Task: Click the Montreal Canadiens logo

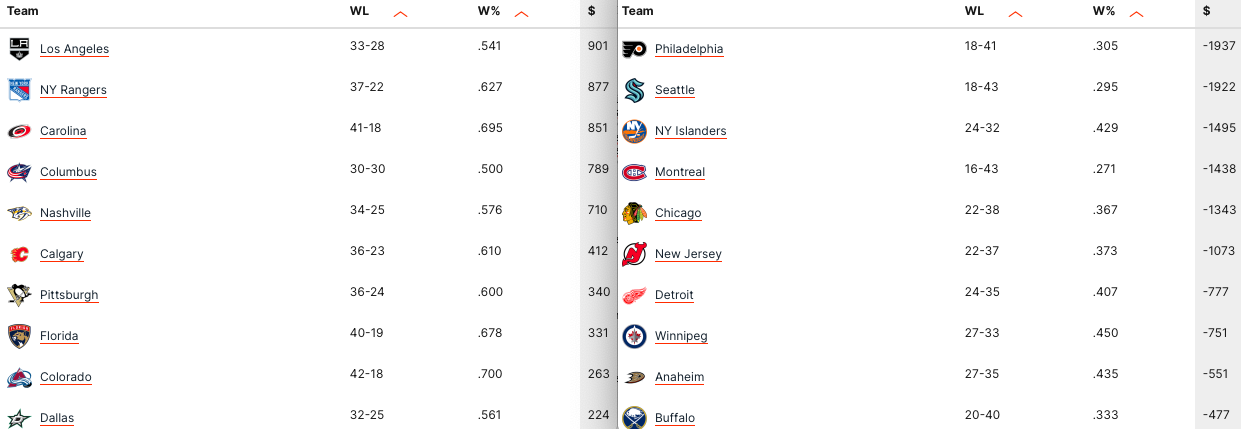Action: pos(634,171)
